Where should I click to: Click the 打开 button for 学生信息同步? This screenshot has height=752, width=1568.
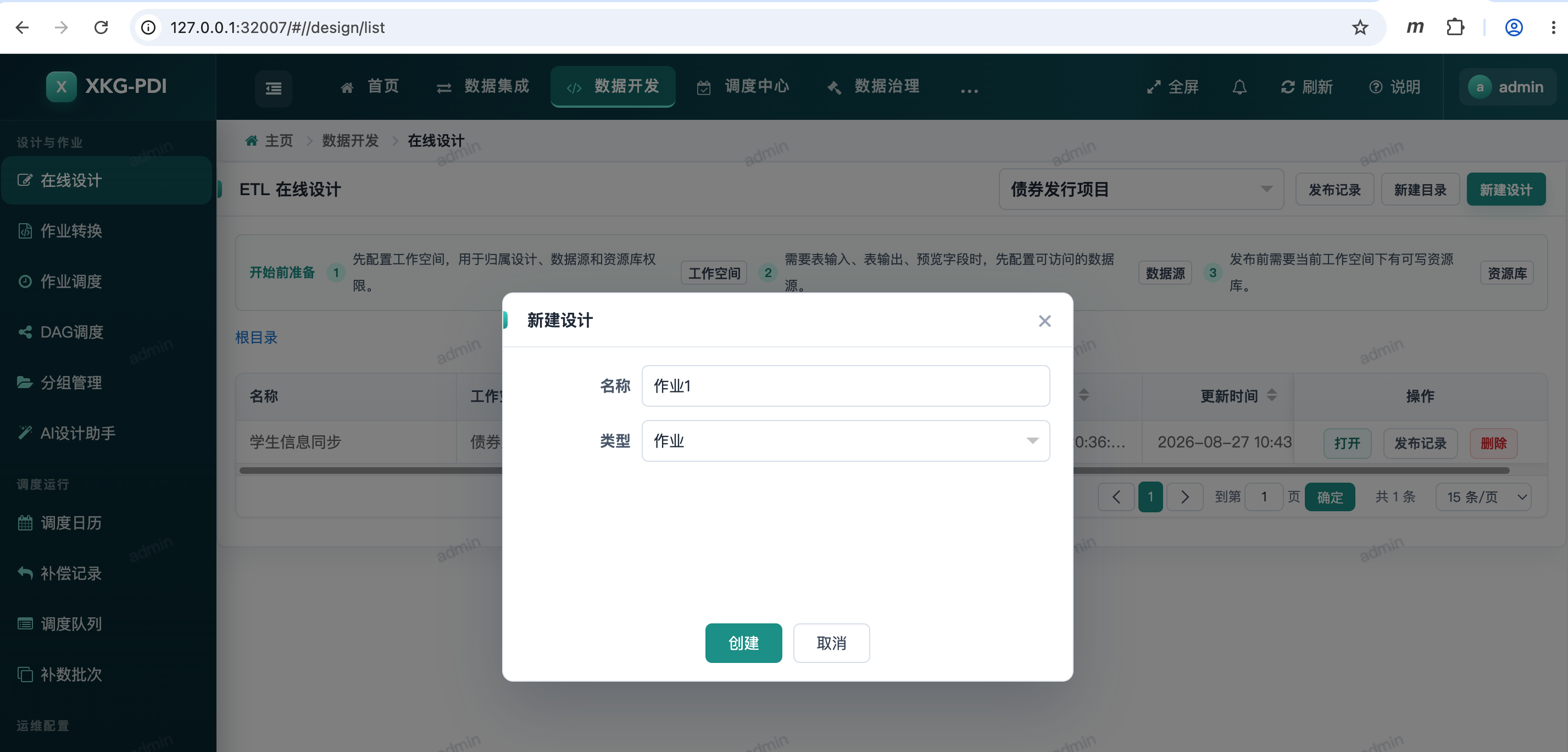coord(1347,443)
